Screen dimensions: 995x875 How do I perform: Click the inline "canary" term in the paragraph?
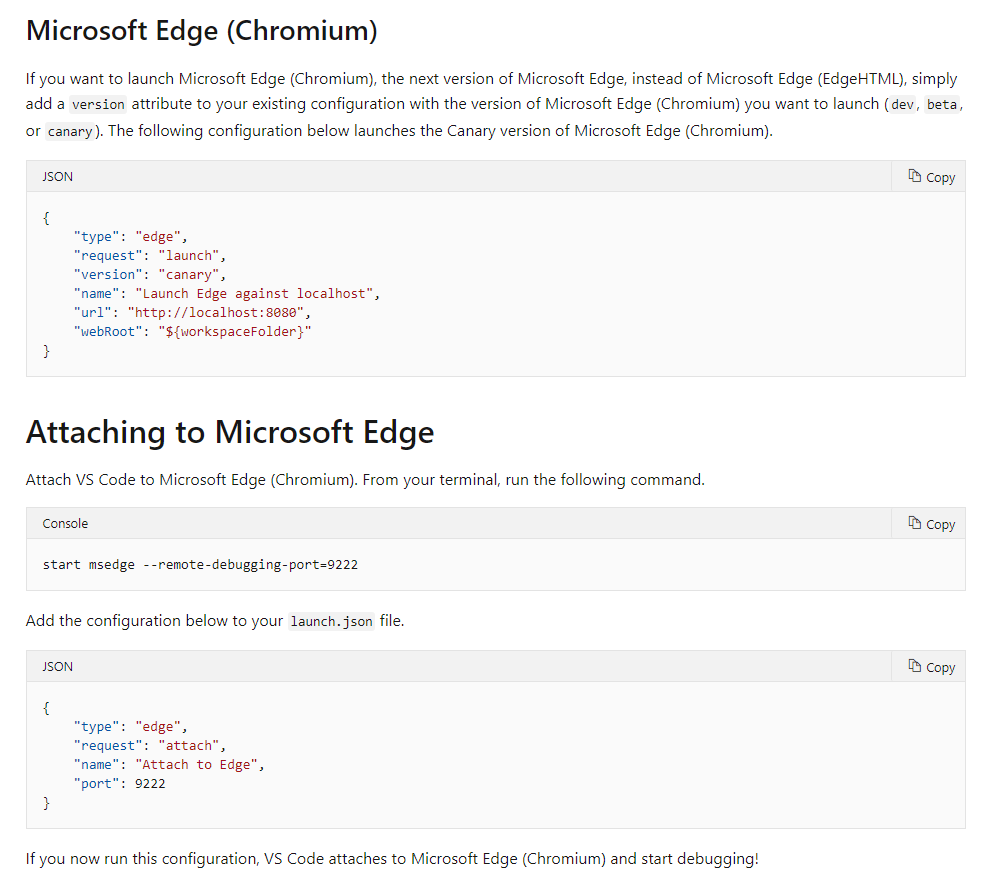click(70, 132)
